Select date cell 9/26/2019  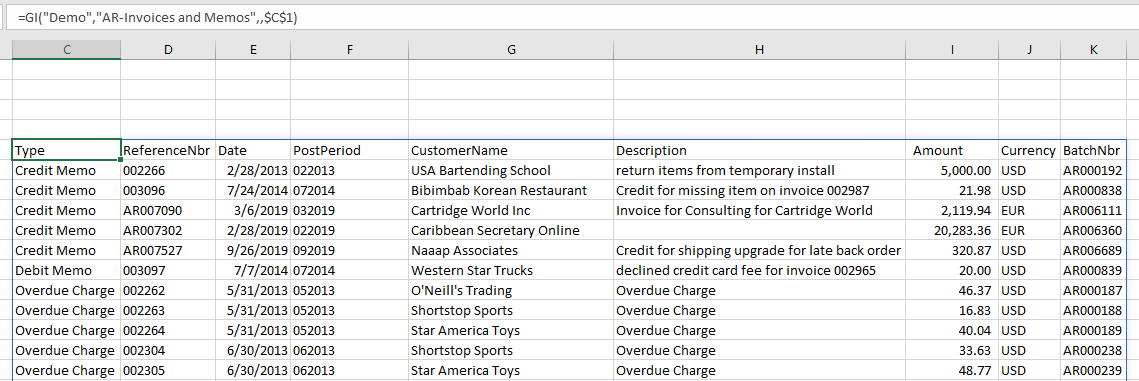pos(253,250)
